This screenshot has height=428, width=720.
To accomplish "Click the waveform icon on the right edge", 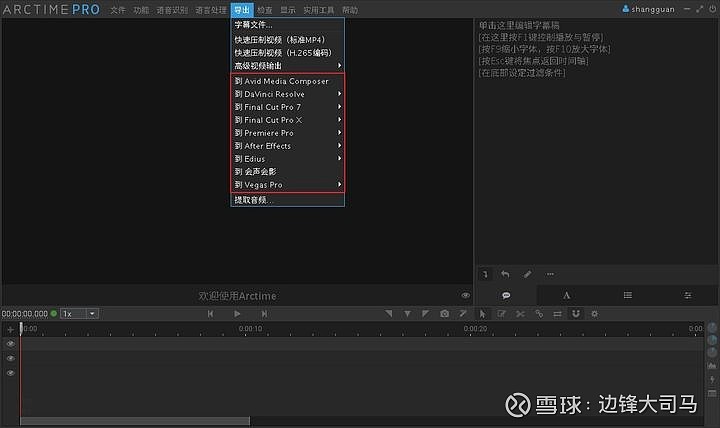I will click(x=712, y=366).
